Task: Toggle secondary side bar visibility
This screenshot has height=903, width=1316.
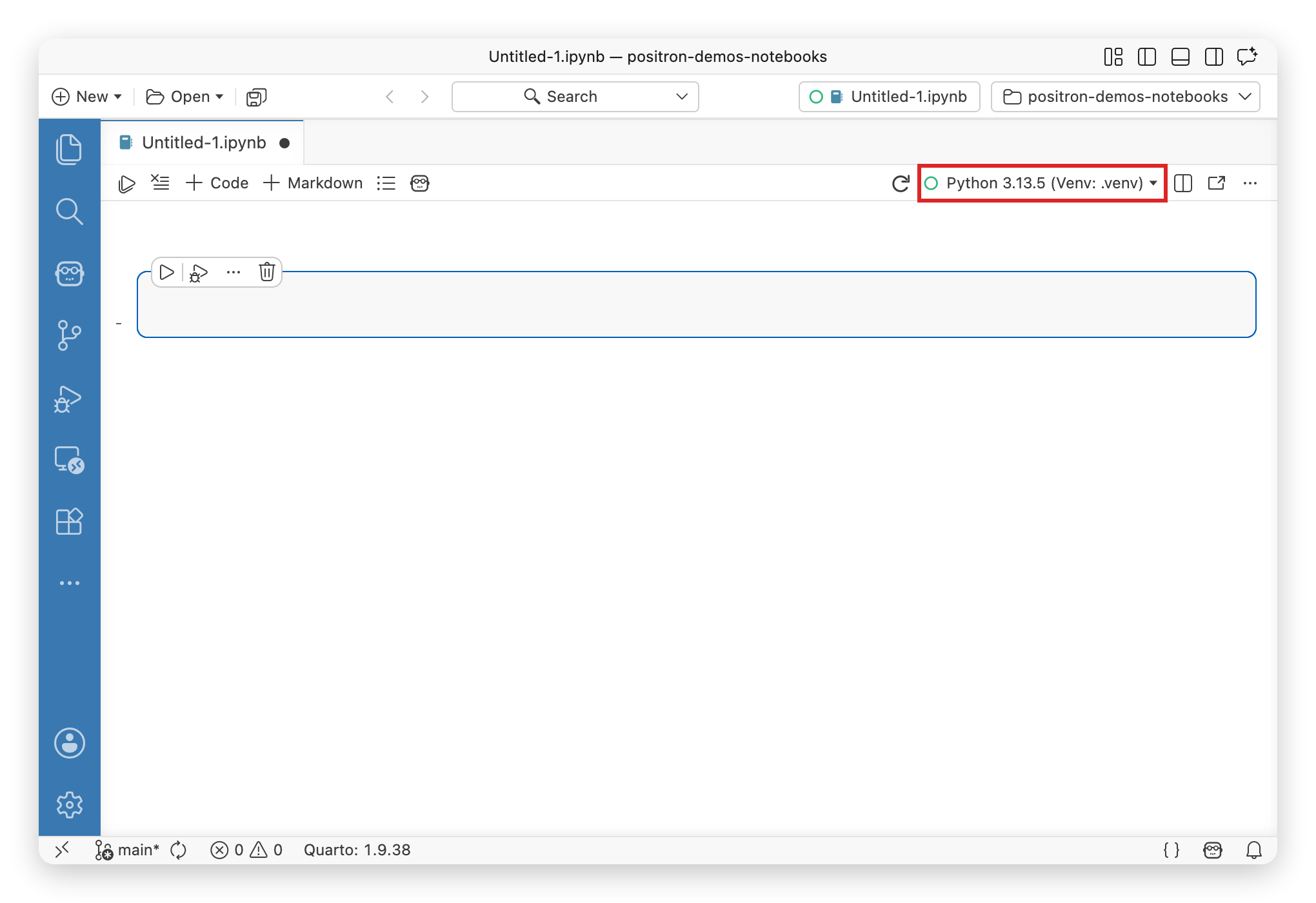Action: point(1214,57)
